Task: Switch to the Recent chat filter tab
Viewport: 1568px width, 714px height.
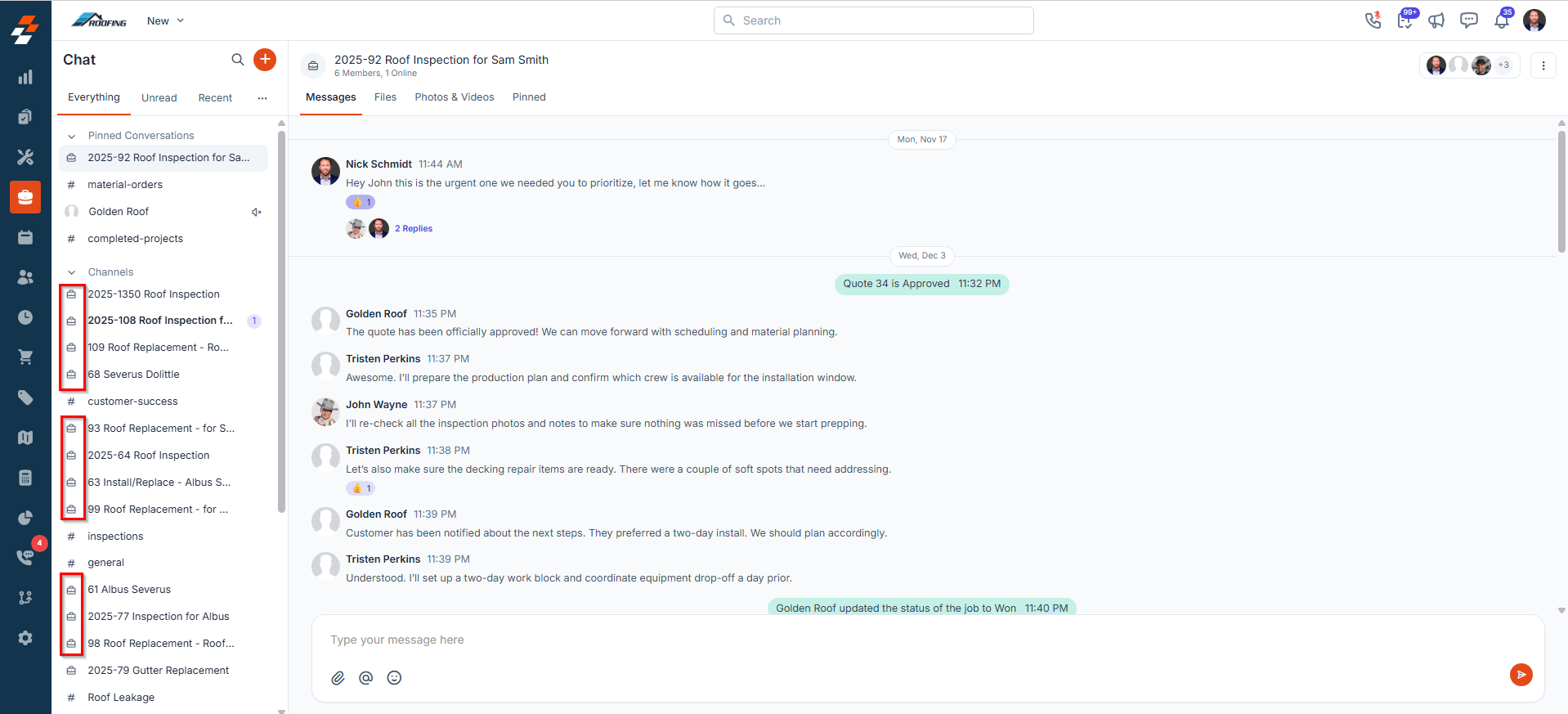Action: [215, 98]
